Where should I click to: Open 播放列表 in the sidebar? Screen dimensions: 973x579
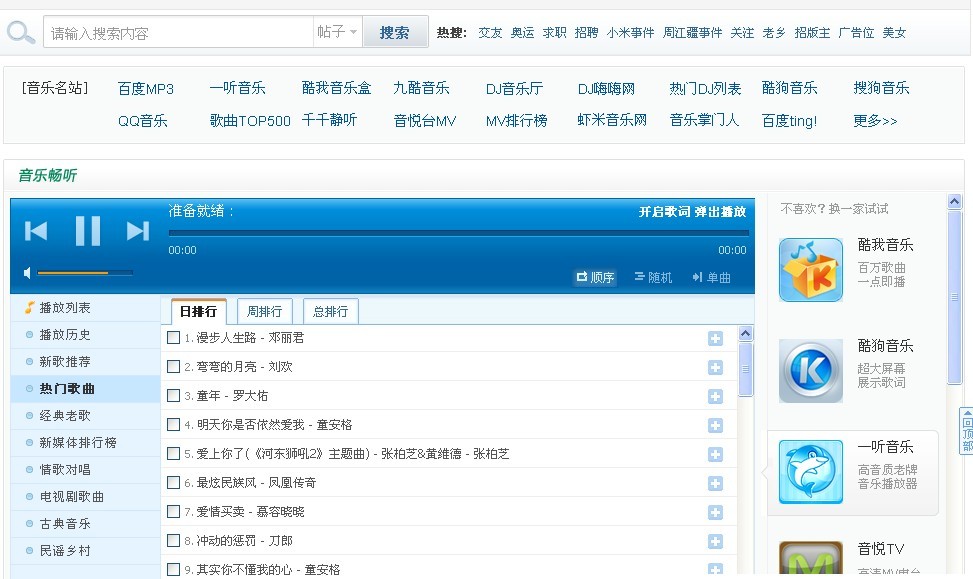(x=65, y=308)
